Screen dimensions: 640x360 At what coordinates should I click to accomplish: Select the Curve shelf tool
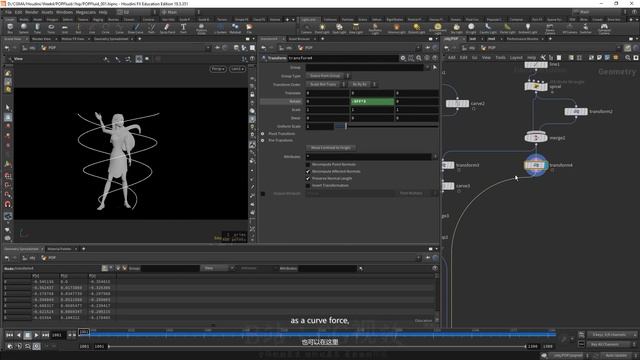pyautogui.click(x=119, y=29)
